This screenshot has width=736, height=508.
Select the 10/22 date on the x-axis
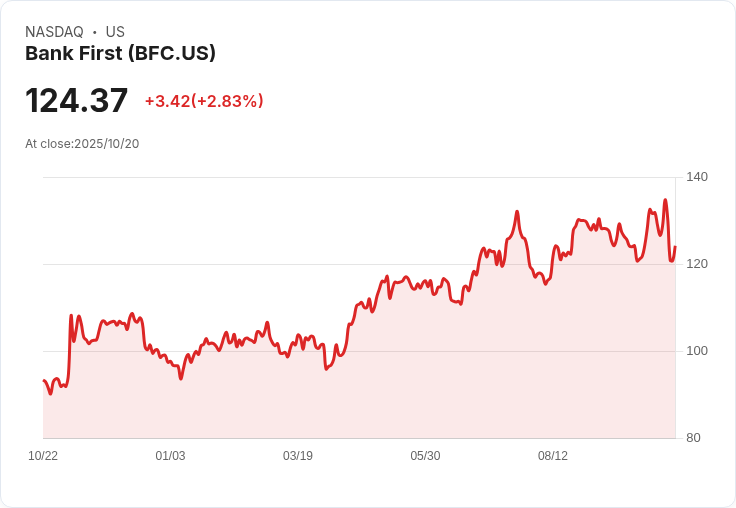[x=43, y=456]
